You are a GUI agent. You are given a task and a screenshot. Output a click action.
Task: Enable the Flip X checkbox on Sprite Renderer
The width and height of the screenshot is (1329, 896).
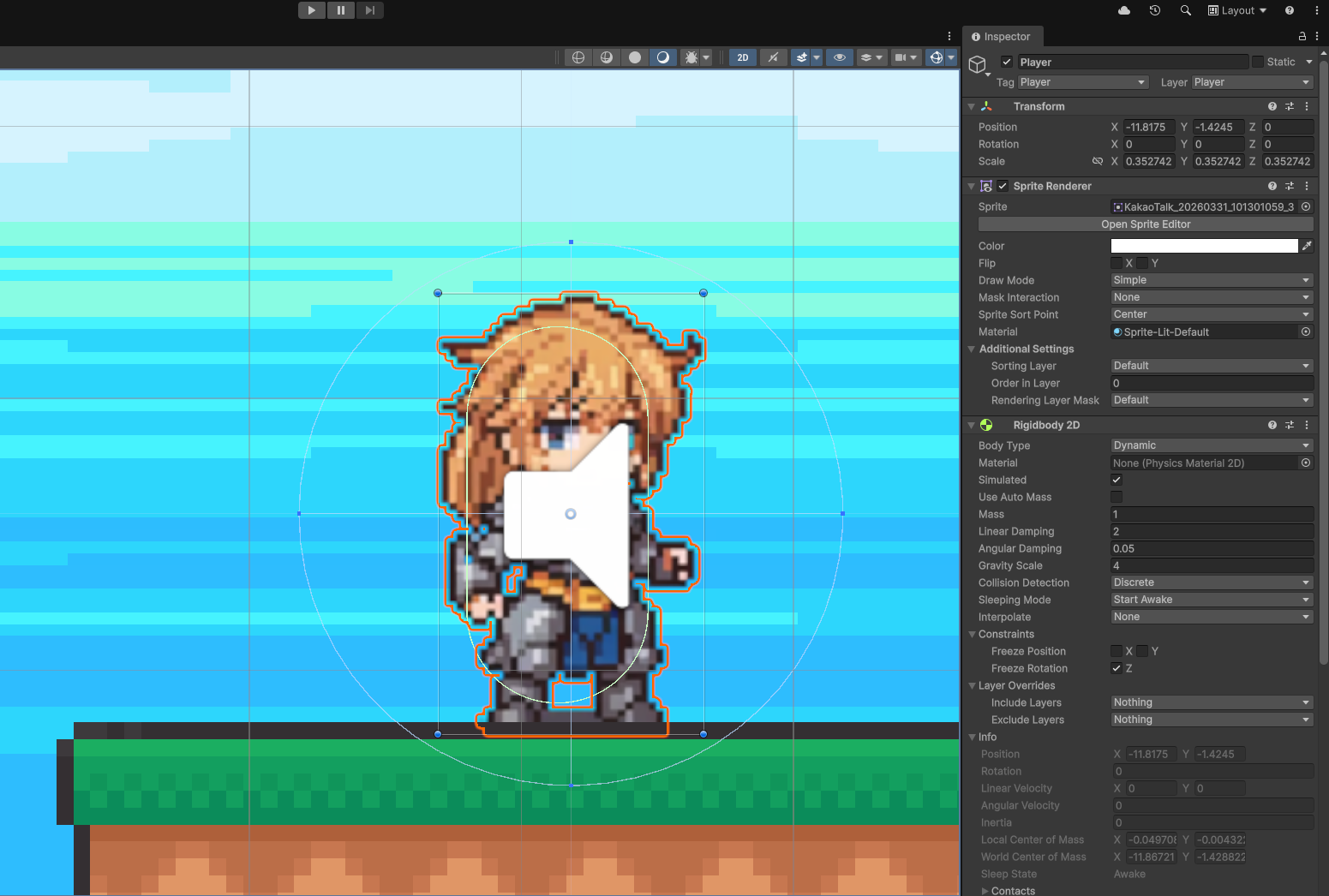point(1116,263)
